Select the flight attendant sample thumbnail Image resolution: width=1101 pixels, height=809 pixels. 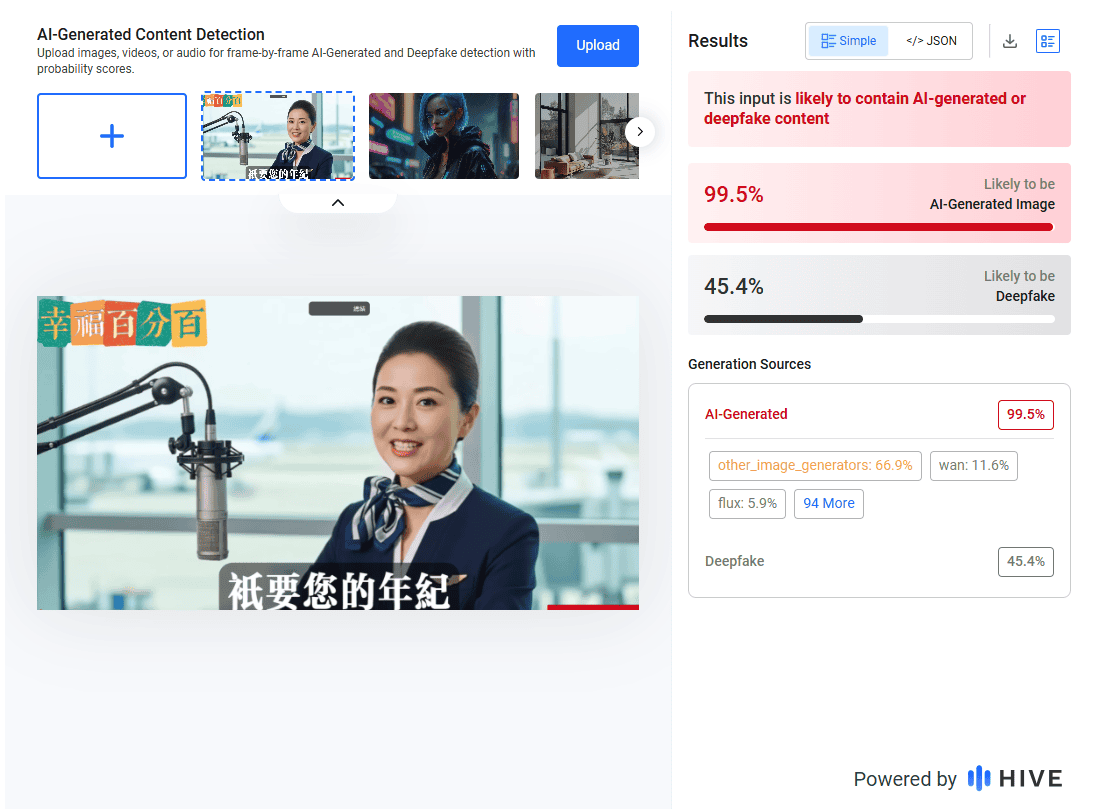point(278,136)
